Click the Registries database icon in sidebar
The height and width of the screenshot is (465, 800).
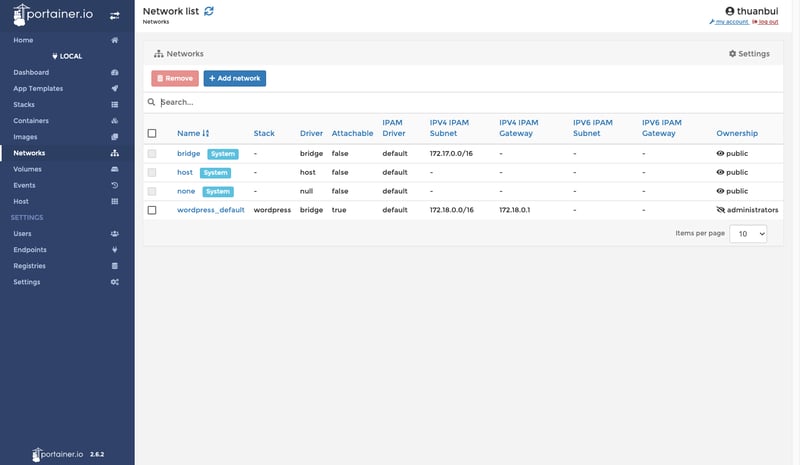coord(115,266)
